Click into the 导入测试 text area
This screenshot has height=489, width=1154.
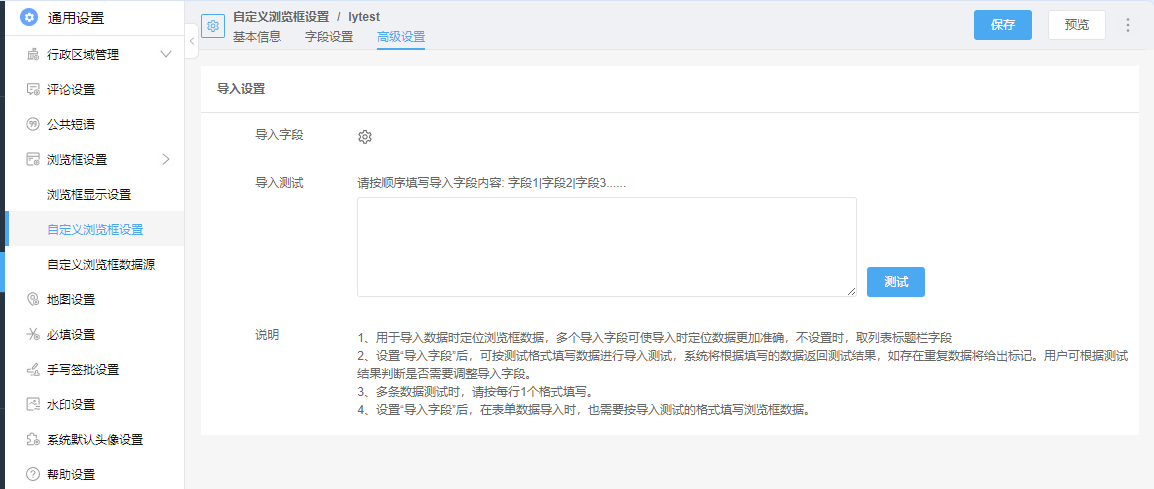click(606, 247)
